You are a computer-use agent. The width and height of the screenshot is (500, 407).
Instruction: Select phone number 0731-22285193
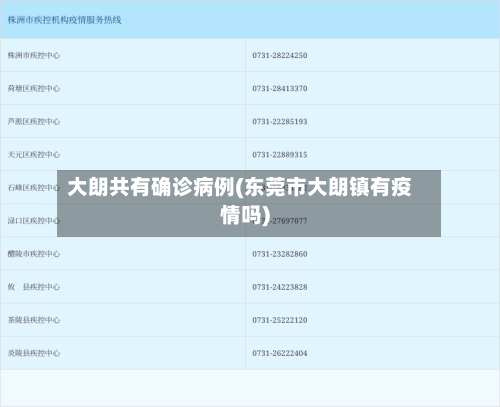pyautogui.click(x=280, y=121)
